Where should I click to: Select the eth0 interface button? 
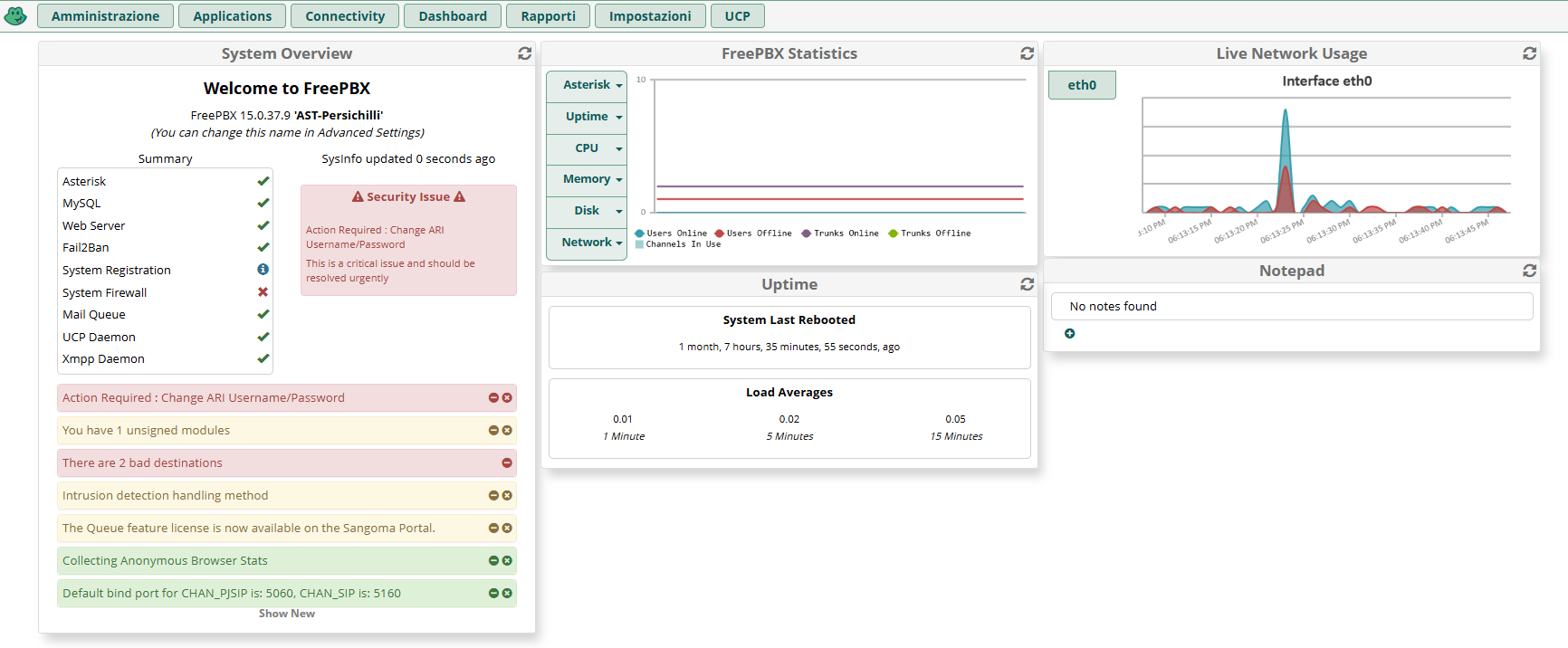point(1082,85)
